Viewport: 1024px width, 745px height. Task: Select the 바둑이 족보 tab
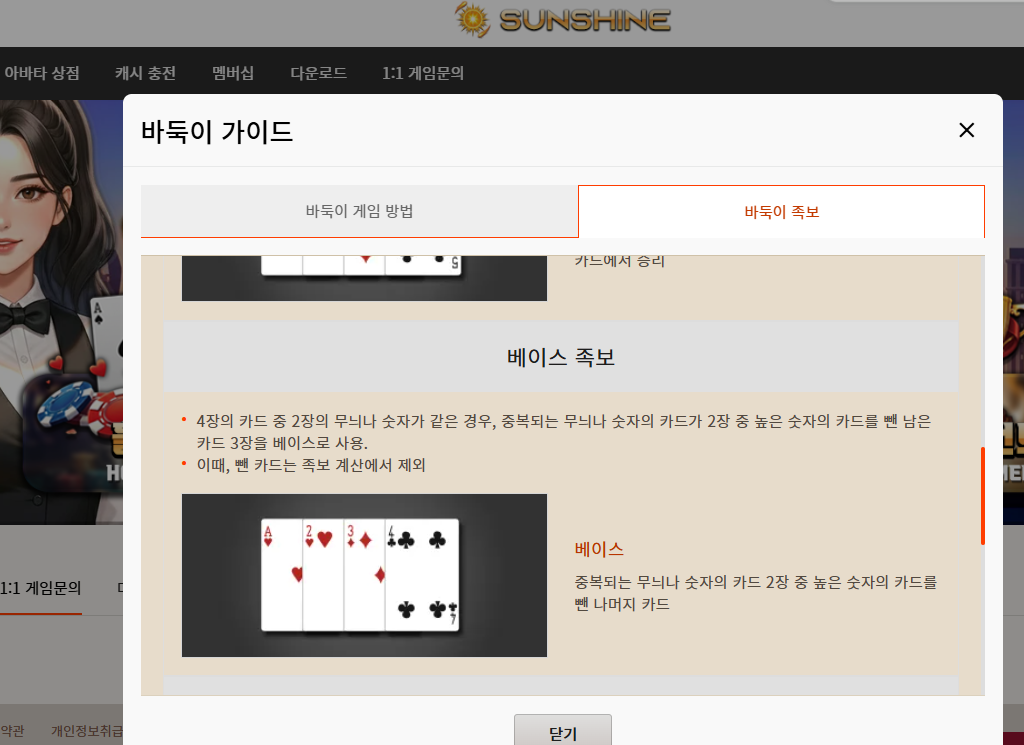tap(781, 212)
